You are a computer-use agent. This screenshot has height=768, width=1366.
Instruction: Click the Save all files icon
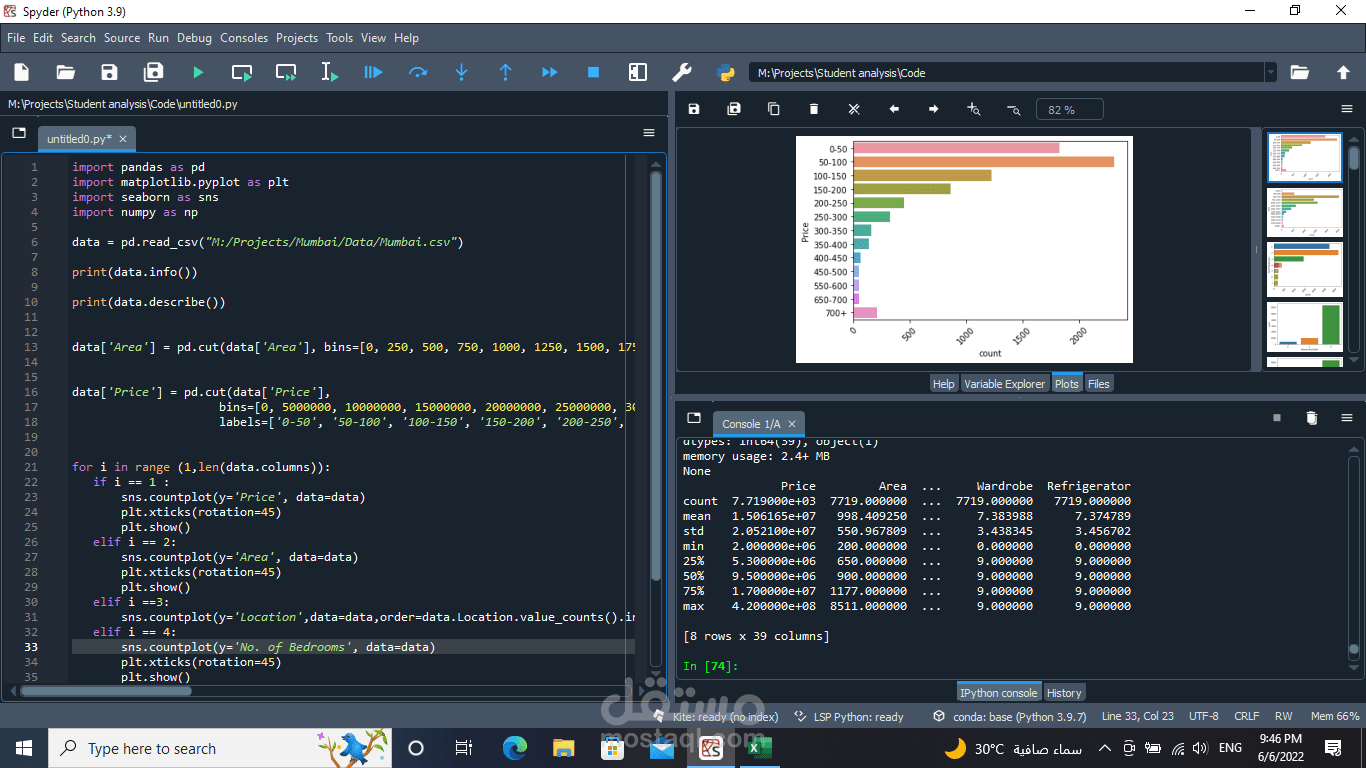[x=154, y=72]
